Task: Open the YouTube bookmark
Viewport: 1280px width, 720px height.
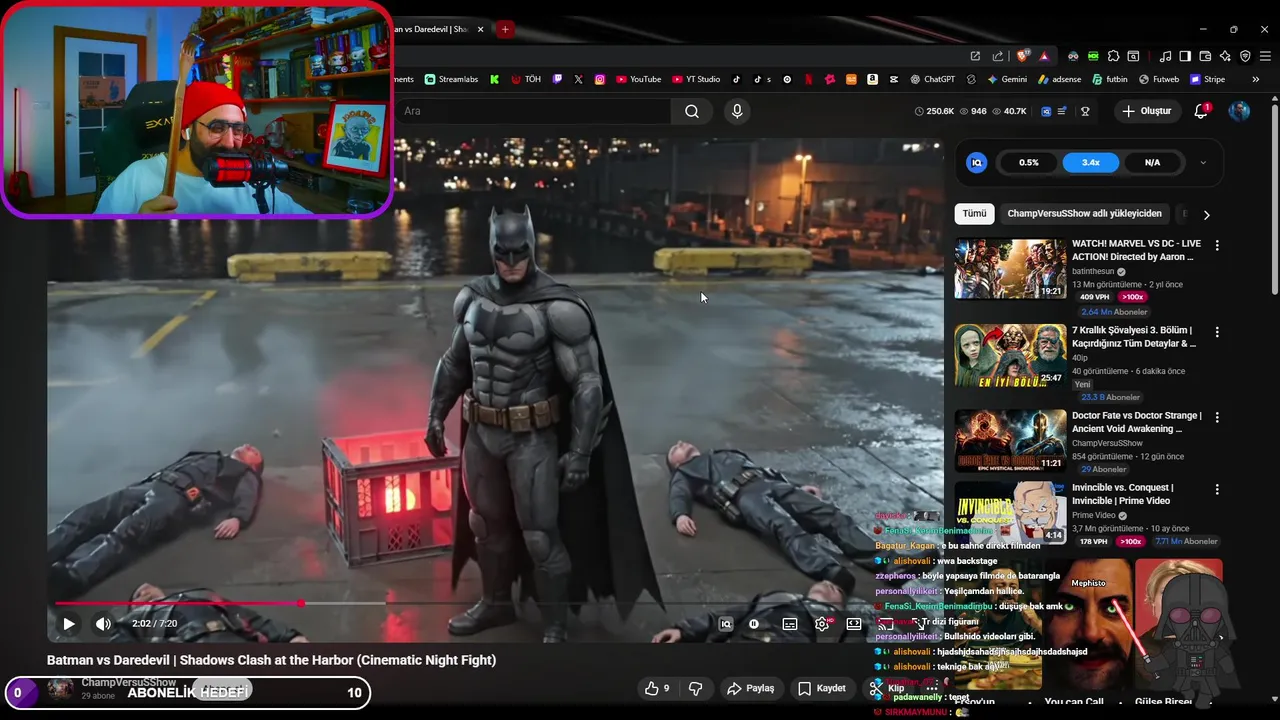Action: tap(638, 79)
